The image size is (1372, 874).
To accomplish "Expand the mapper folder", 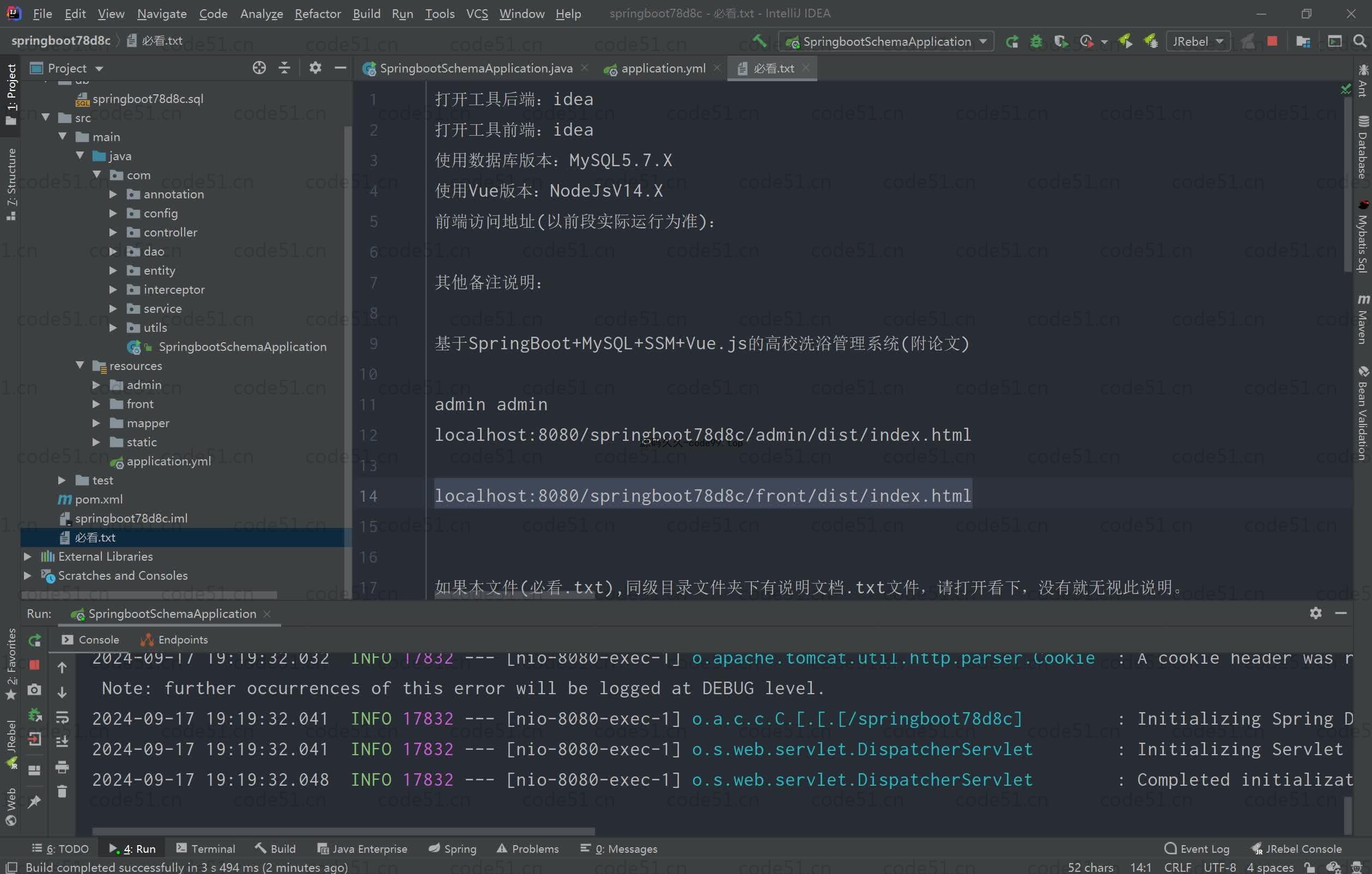I will point(96,423).
